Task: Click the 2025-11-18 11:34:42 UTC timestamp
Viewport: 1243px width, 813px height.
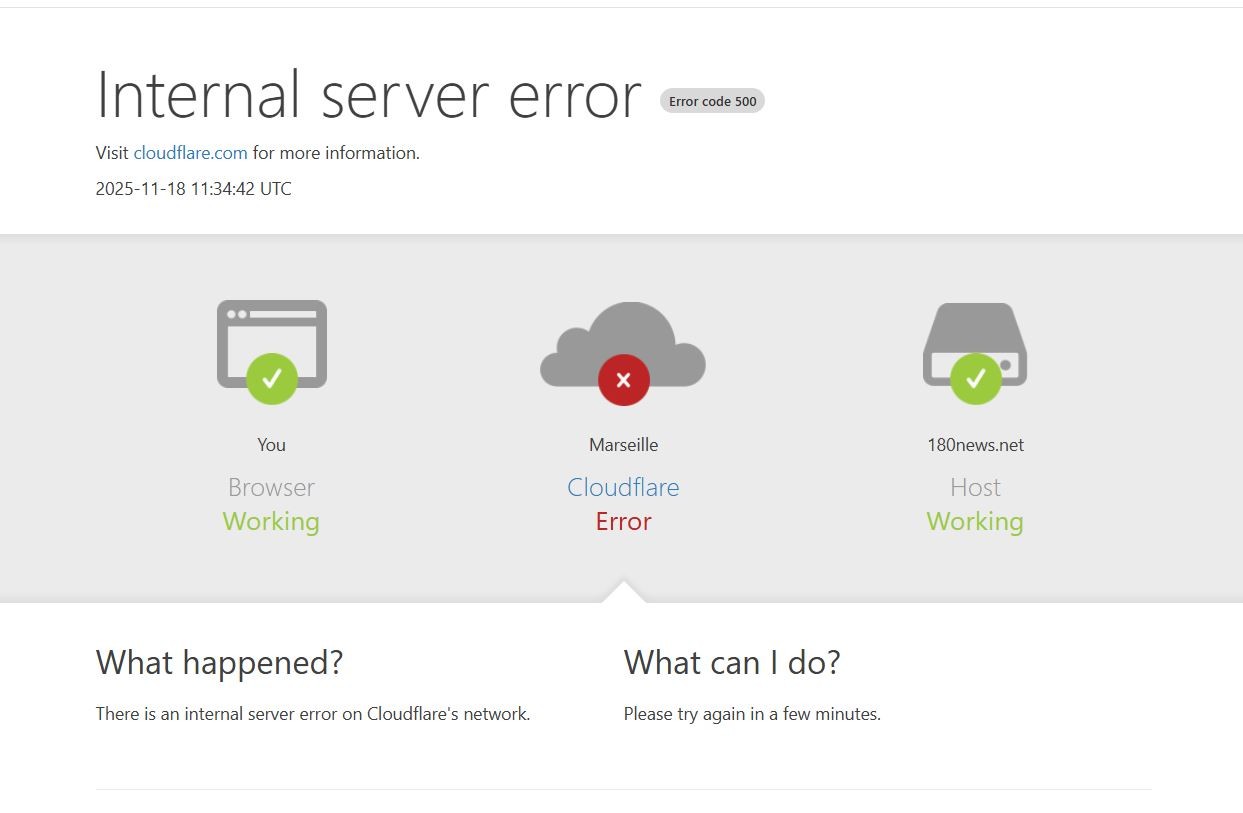Action: (194, 189)
